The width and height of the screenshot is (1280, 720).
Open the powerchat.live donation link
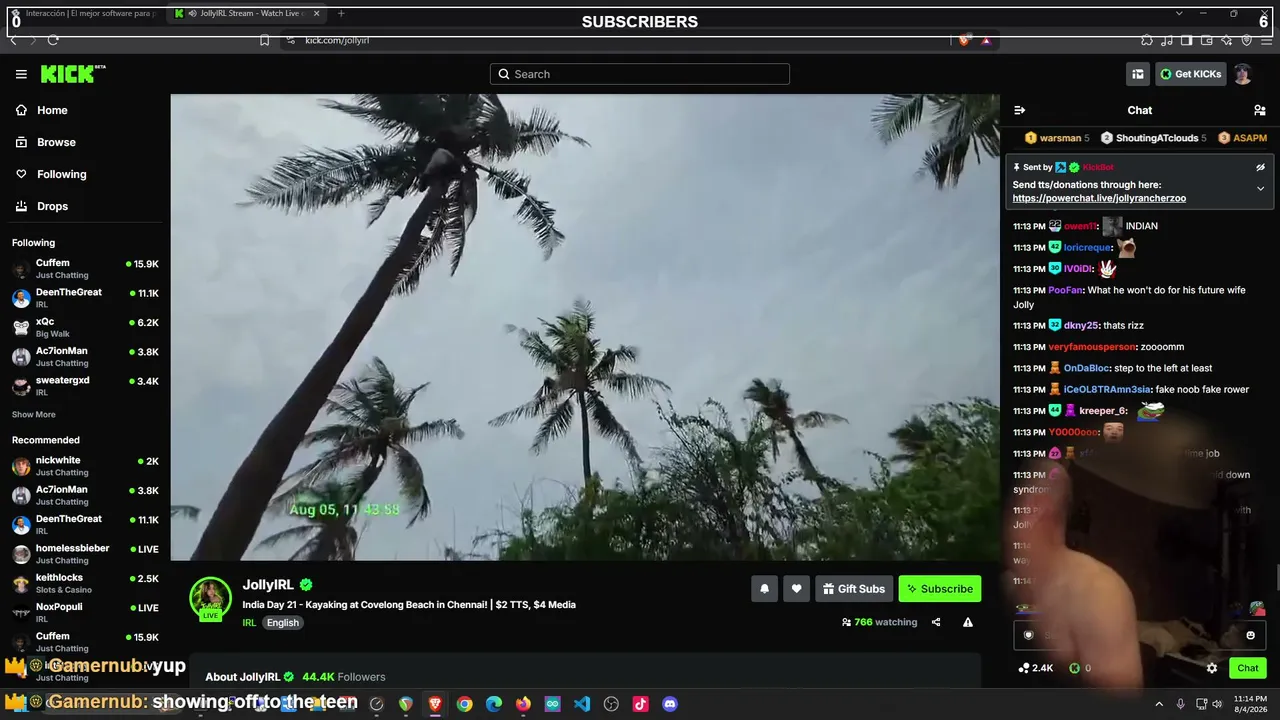click(1099, 198)
